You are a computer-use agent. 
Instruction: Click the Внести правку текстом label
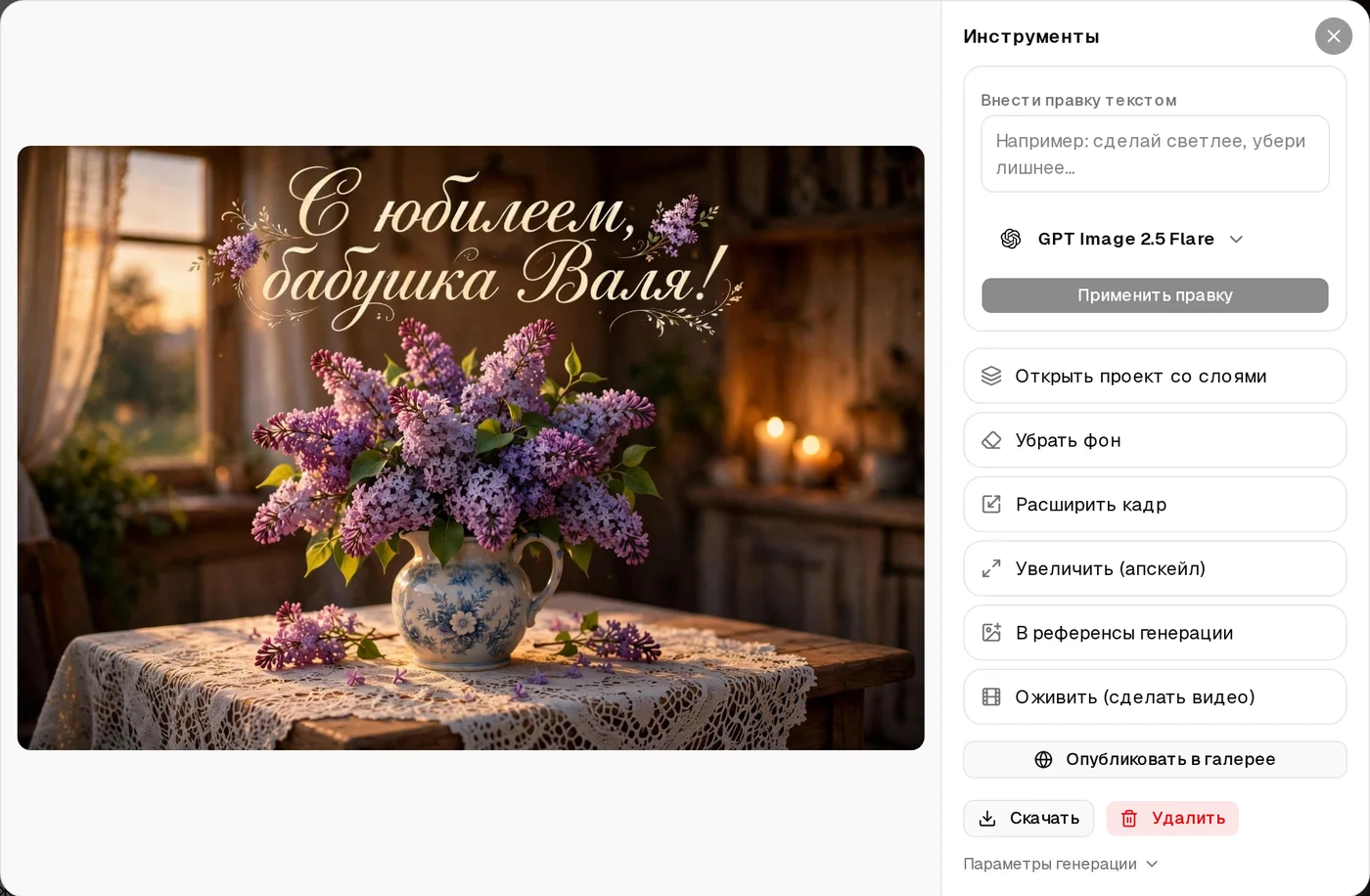(x=1078, y=100)
